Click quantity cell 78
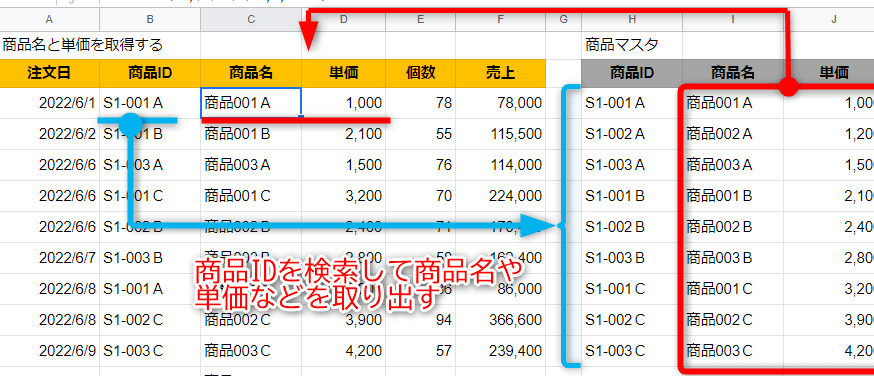Image resolution: width=874 pixels, height=376 pixels. pyautogui.click(x=420, y=102)
